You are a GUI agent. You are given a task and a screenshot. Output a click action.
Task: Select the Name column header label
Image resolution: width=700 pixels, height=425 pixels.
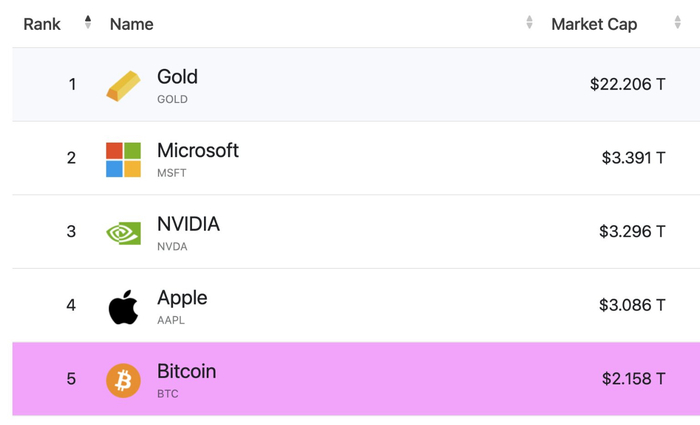pos(132,24)
